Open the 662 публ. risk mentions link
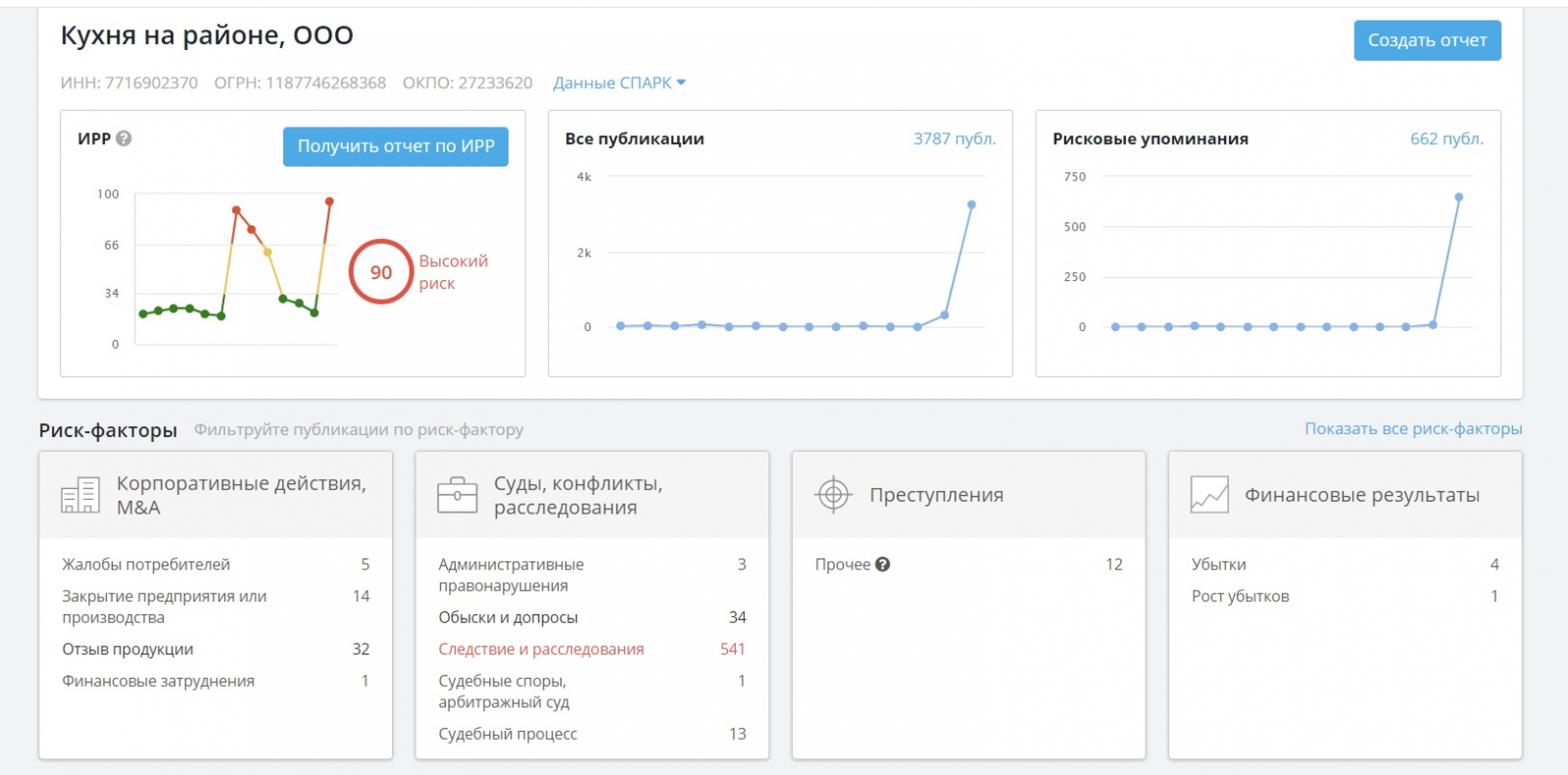The height and width of the screenshot is (775, 1568). [1445, 139]
